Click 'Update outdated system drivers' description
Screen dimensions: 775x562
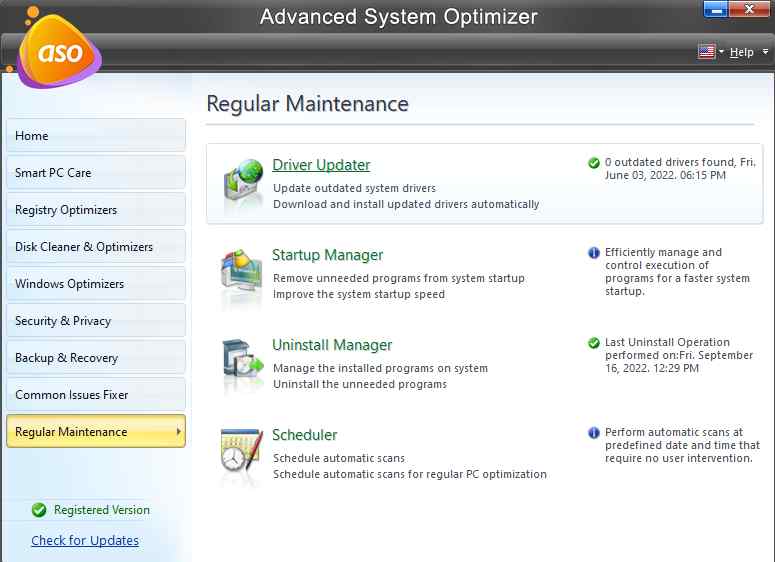[x=354, y=188]
